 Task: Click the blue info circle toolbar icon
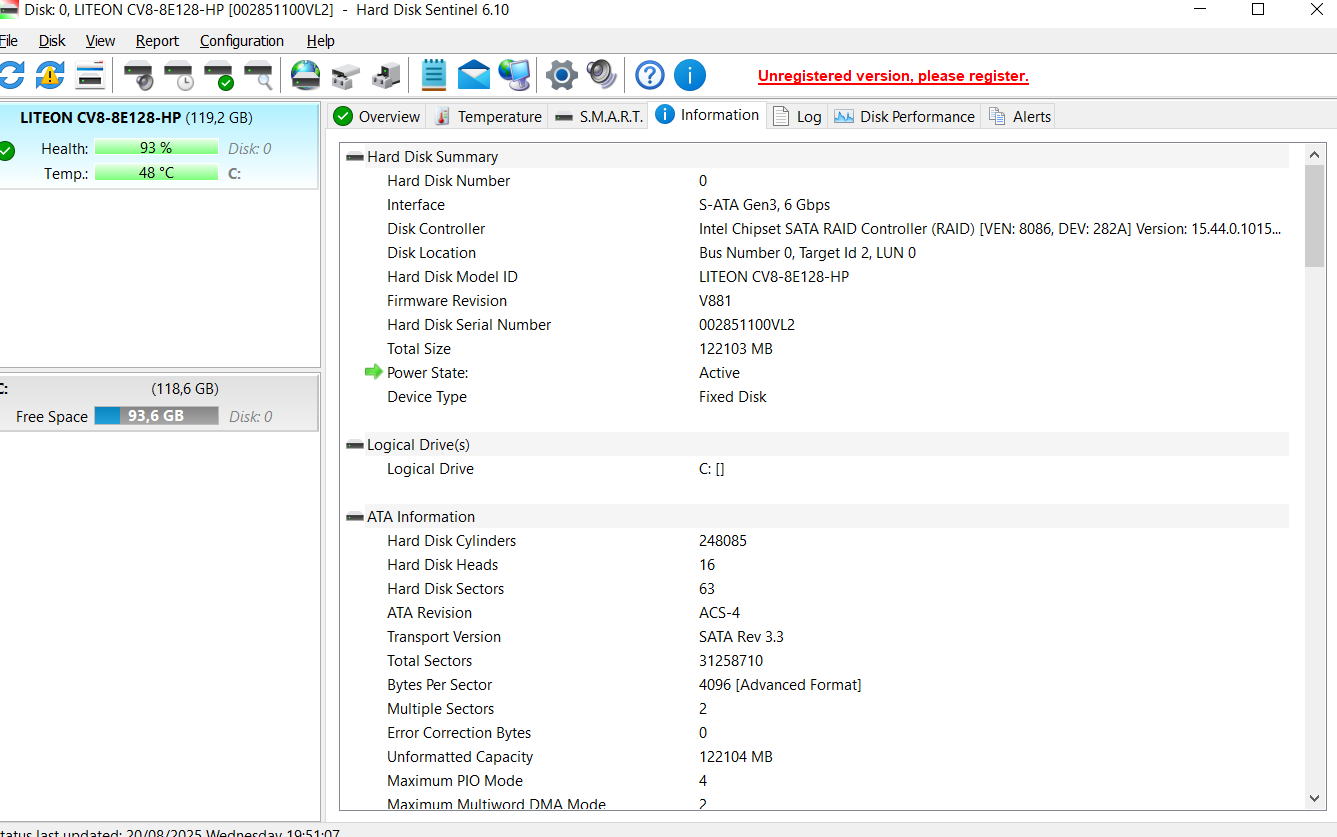[689, 75]
